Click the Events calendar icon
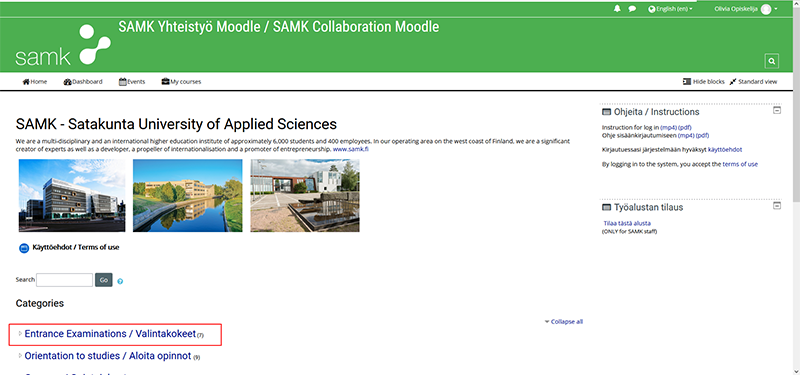Image resolution: width=800 pixels, height=375 pixels. (x=122, y=82)
